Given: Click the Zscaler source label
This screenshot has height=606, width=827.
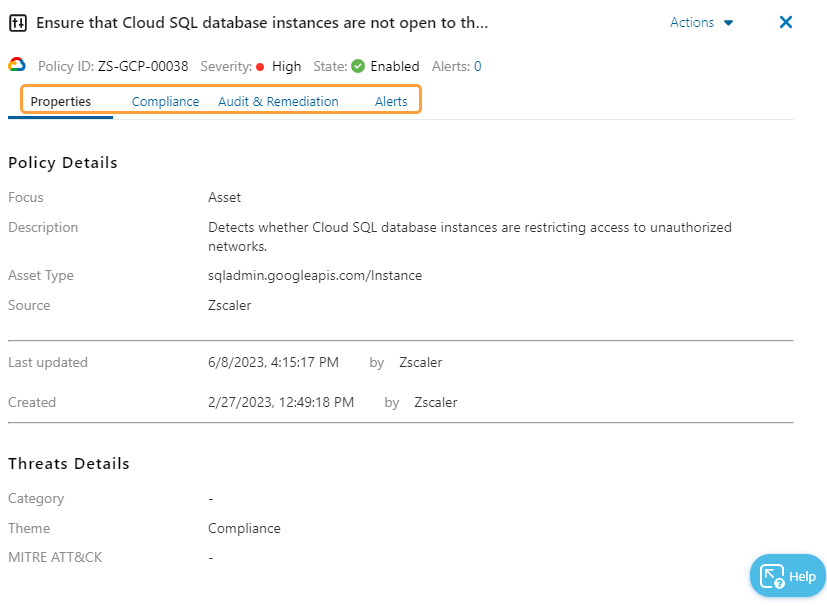Looking at the screenshot, I should tap(231, 305).
